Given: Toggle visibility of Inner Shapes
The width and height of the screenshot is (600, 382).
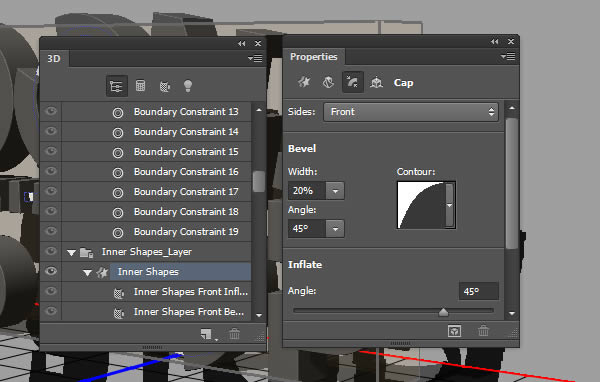Looking at the screenshot, I should (x=51, y=271).
